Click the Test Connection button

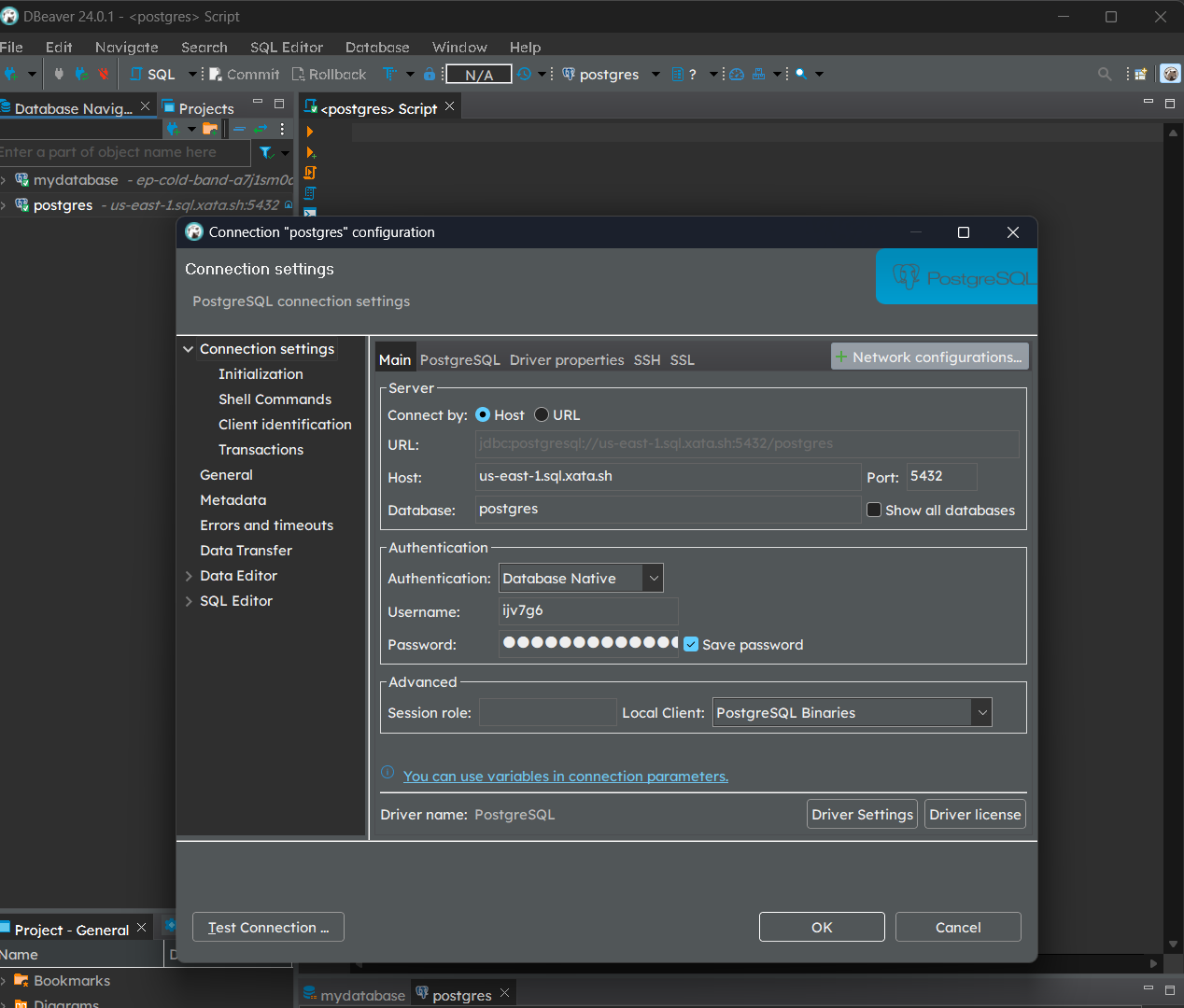pyautogui.click(x=268, y=928)
